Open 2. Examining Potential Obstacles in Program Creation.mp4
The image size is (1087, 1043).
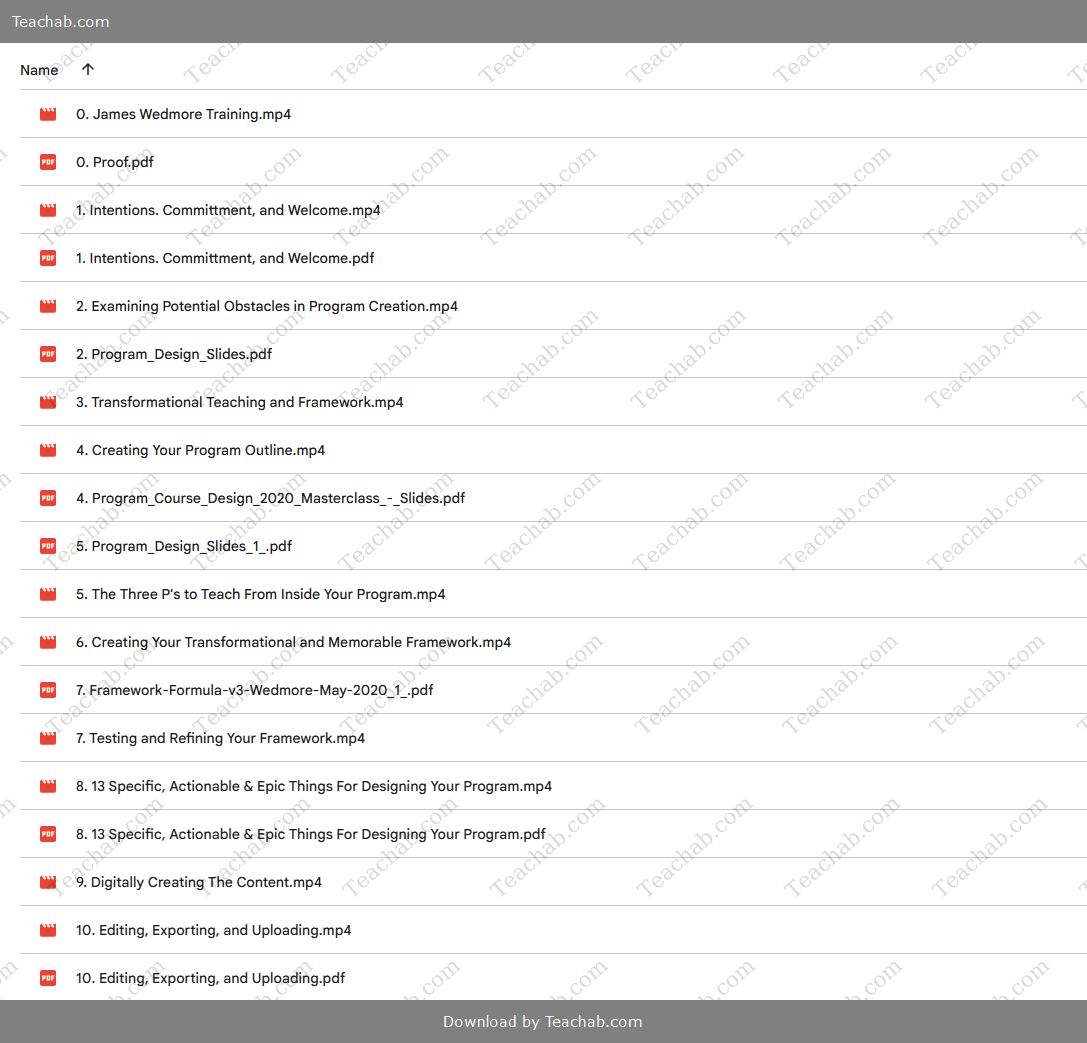tap(267, 306)
